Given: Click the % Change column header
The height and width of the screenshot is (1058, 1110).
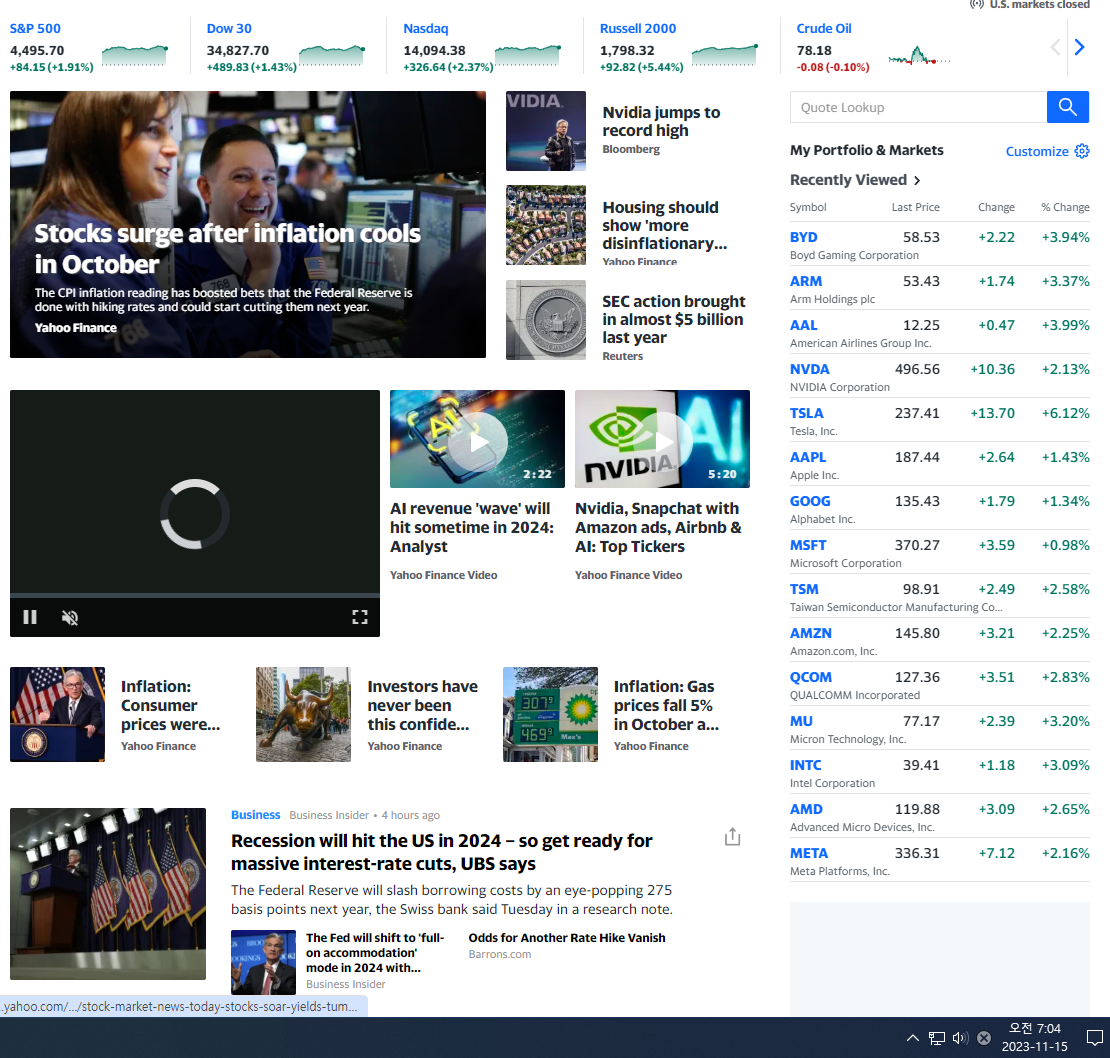Looking at the screenshot, I should (1065, 207).
